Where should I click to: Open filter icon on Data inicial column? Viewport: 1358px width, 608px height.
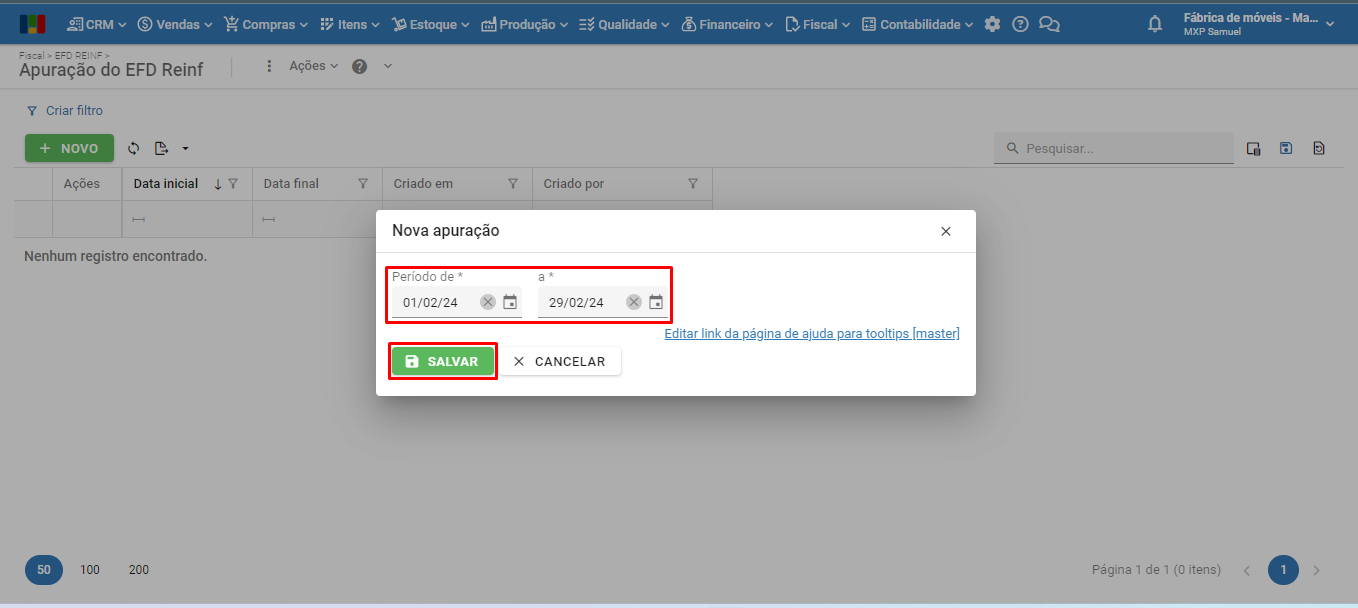pyautogui.click(x=233, y=184)
